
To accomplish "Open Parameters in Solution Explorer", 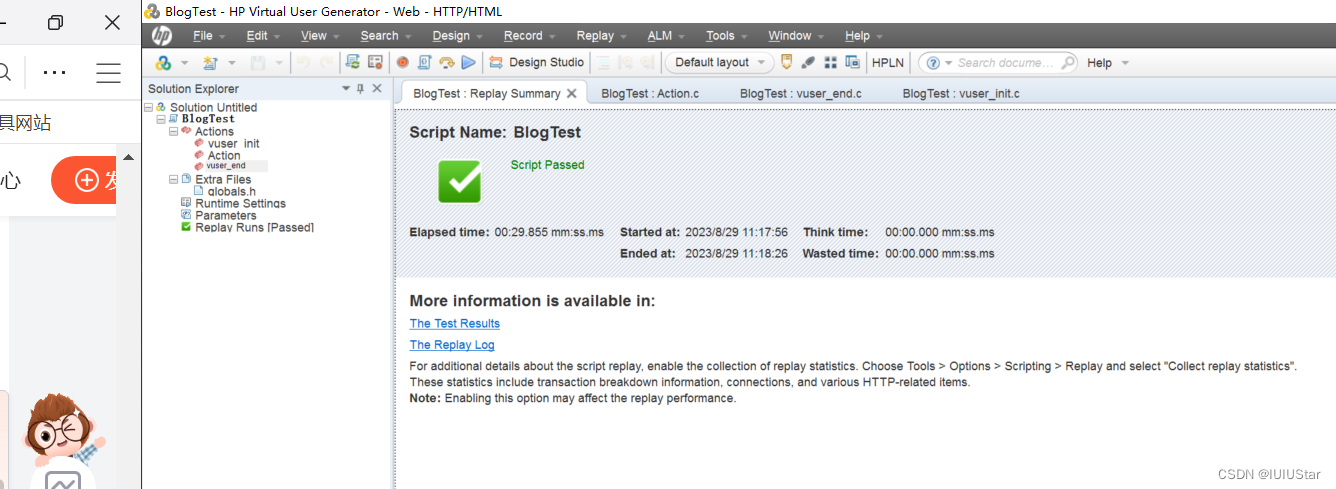I will click(x=225, y=215).
